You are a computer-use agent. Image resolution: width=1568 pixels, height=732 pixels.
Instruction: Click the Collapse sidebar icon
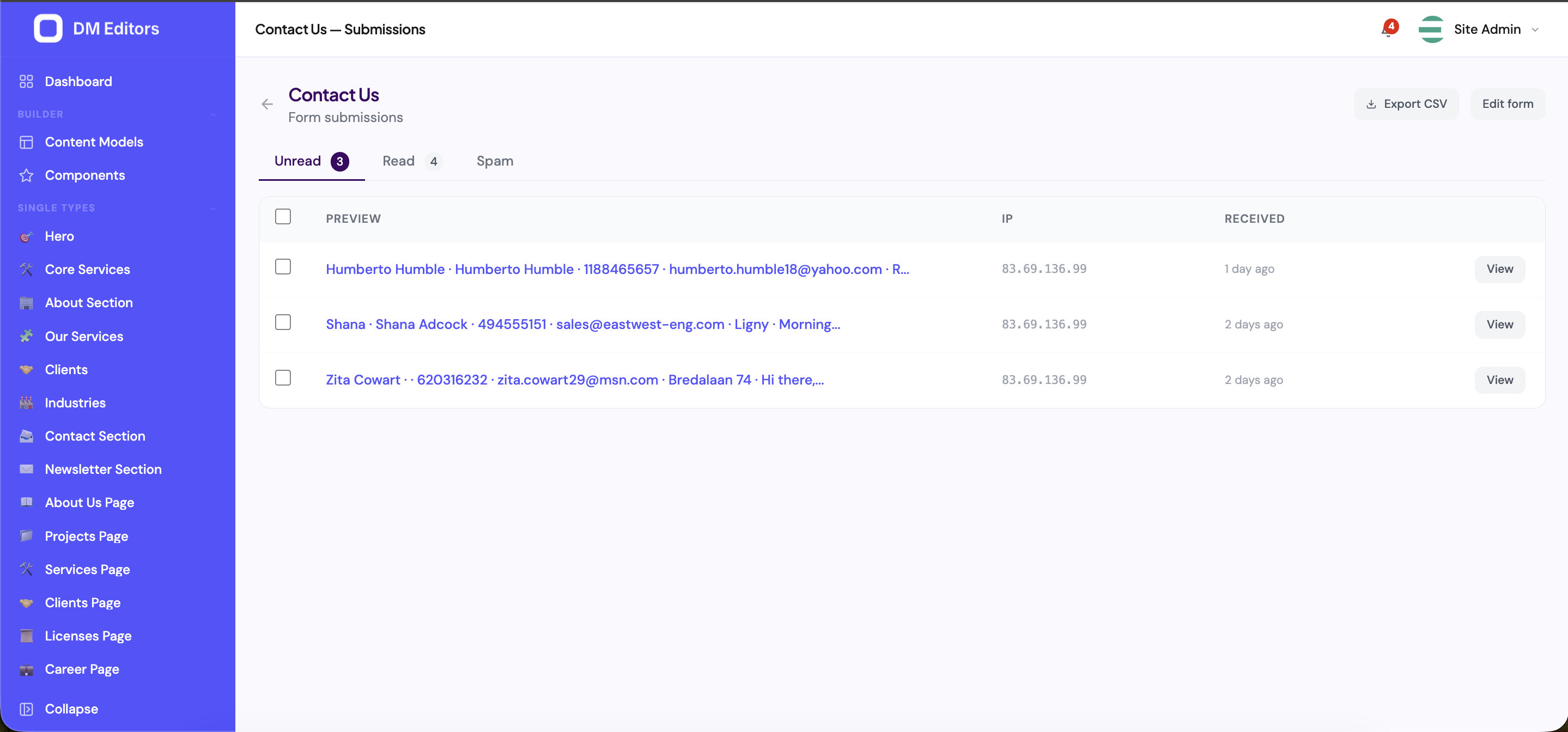[x=26, y=709]
